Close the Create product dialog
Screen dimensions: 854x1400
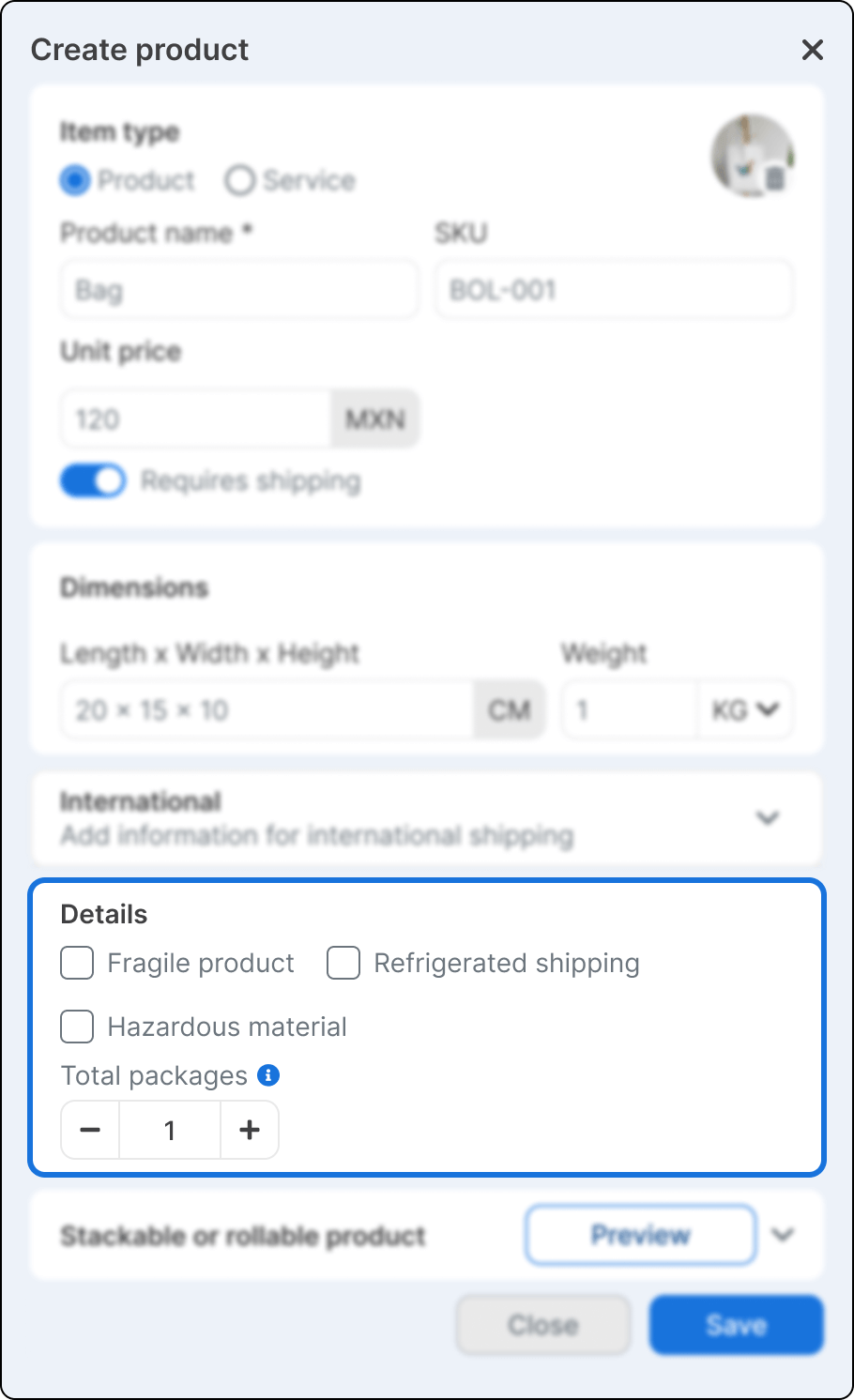(x=812, y=50)
